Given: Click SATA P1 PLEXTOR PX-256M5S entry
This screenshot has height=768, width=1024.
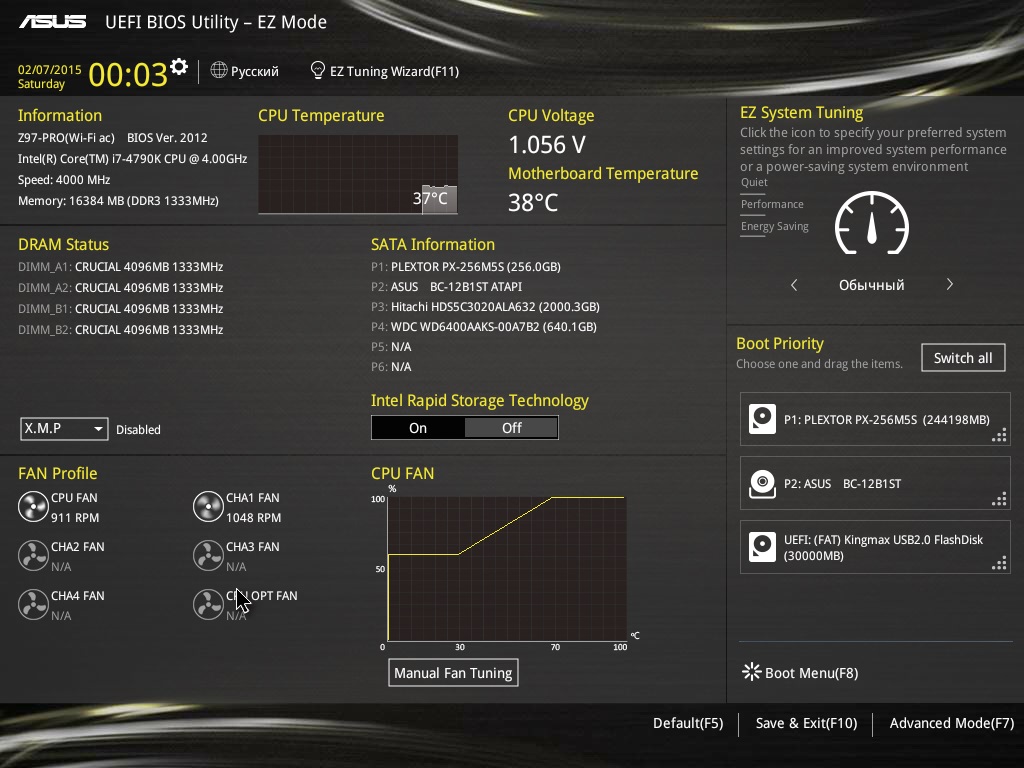Looking at the screenshot, I should (466, 266).
